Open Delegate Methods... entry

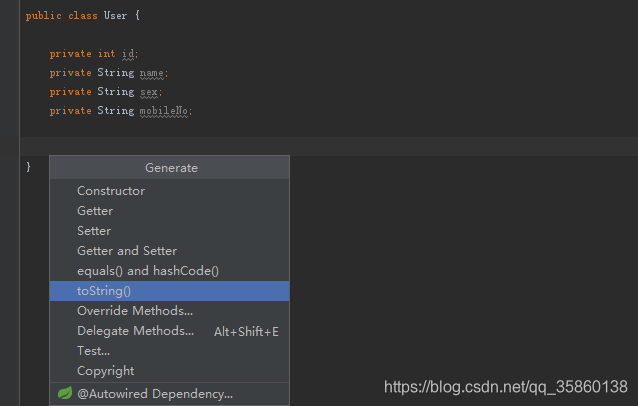169,331
